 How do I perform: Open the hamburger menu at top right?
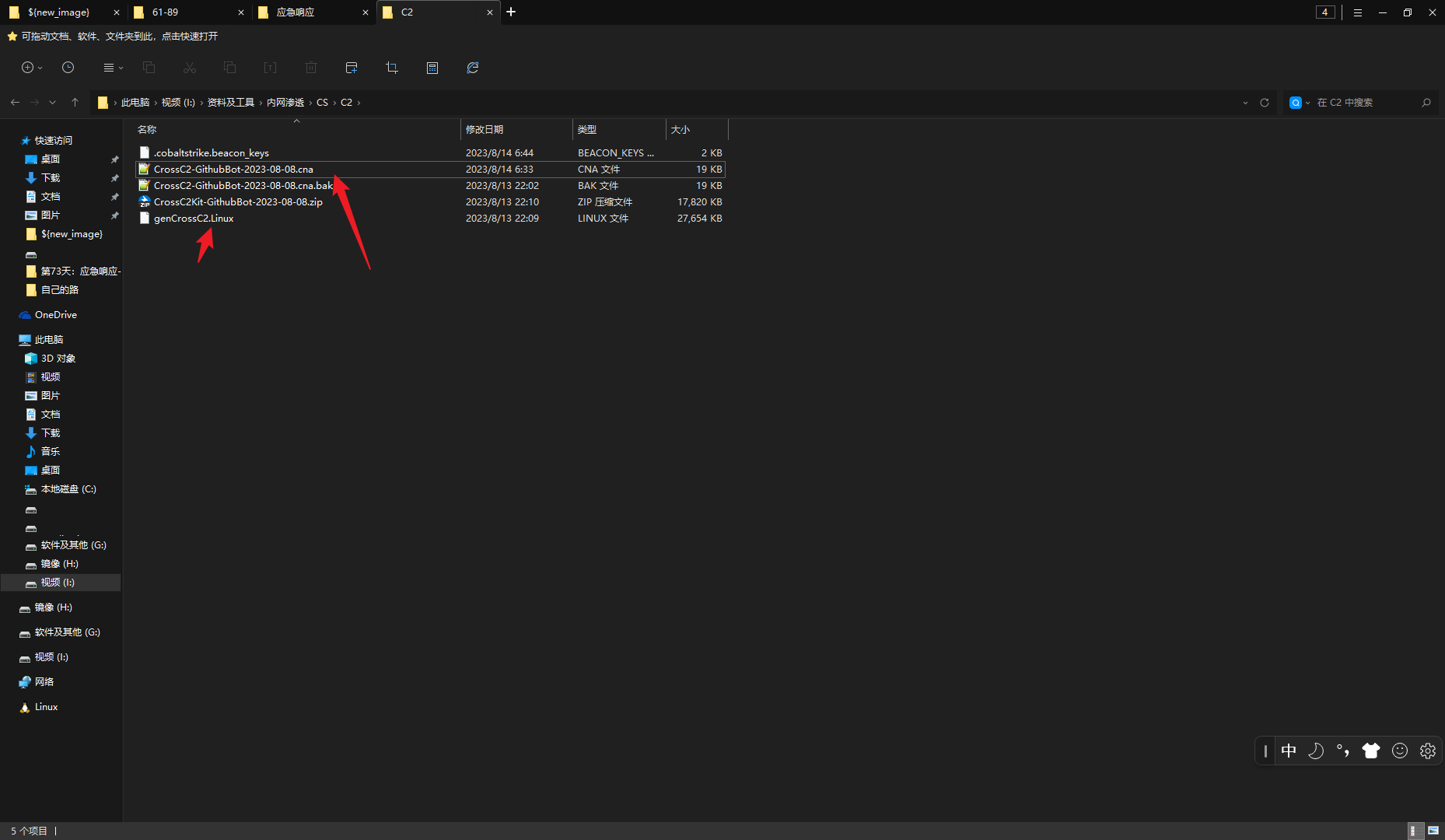[1357, 12]
